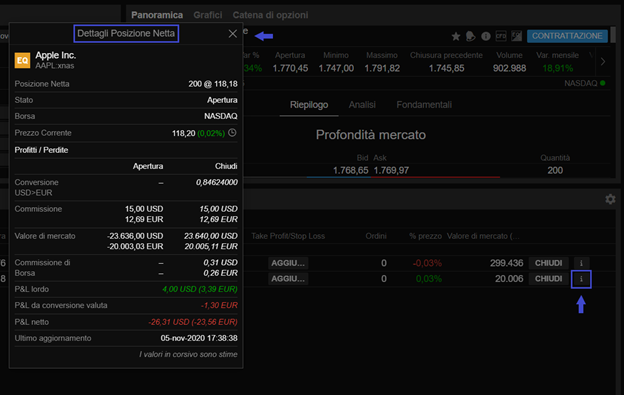Click the CONTRATTAZIONE button
Screen dimensions: 624x395
click(567, 36)
